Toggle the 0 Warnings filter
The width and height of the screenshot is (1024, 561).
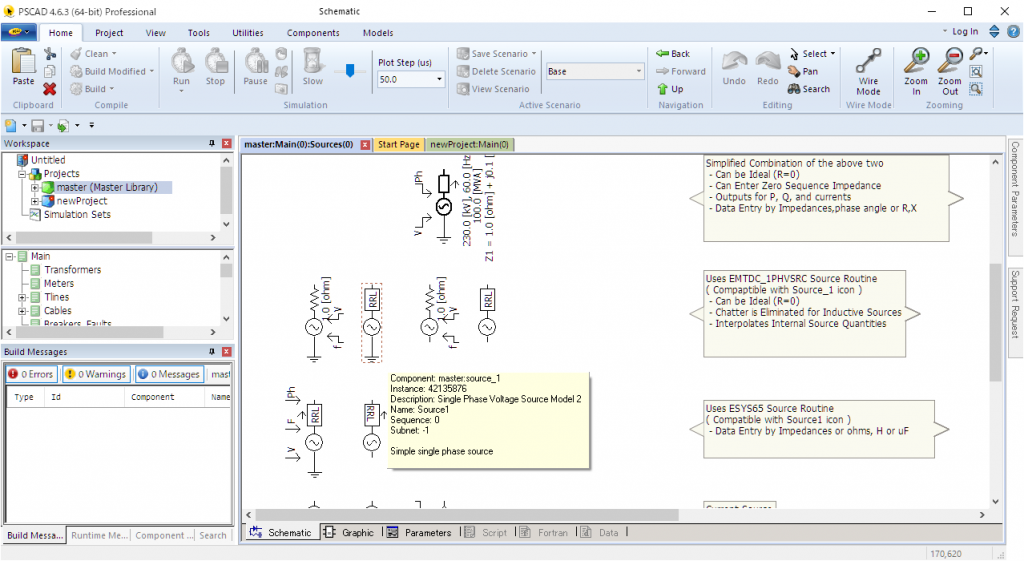[x=96, y=374]
